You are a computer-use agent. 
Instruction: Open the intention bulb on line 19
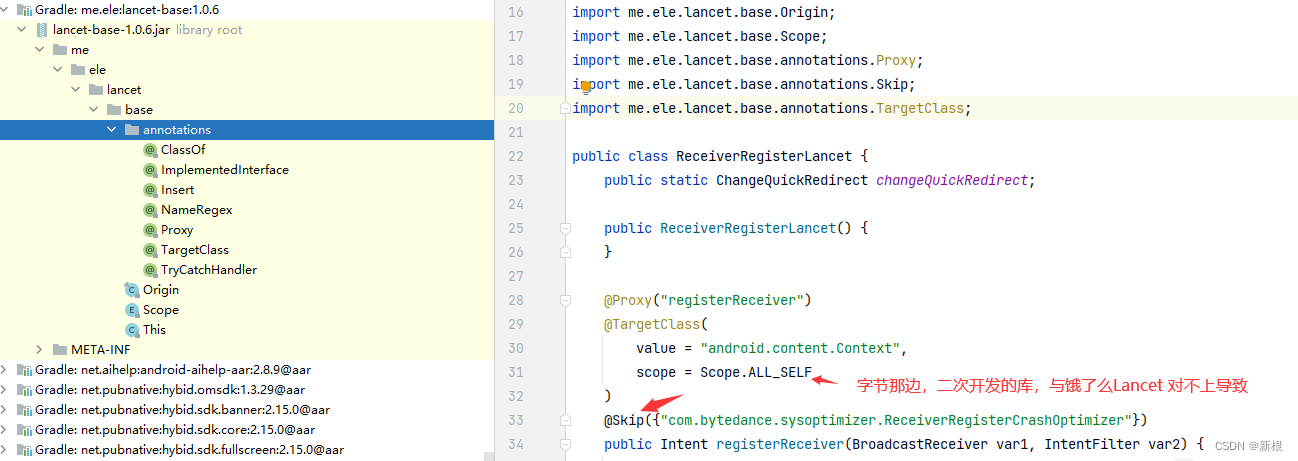(x=586, y=87)
